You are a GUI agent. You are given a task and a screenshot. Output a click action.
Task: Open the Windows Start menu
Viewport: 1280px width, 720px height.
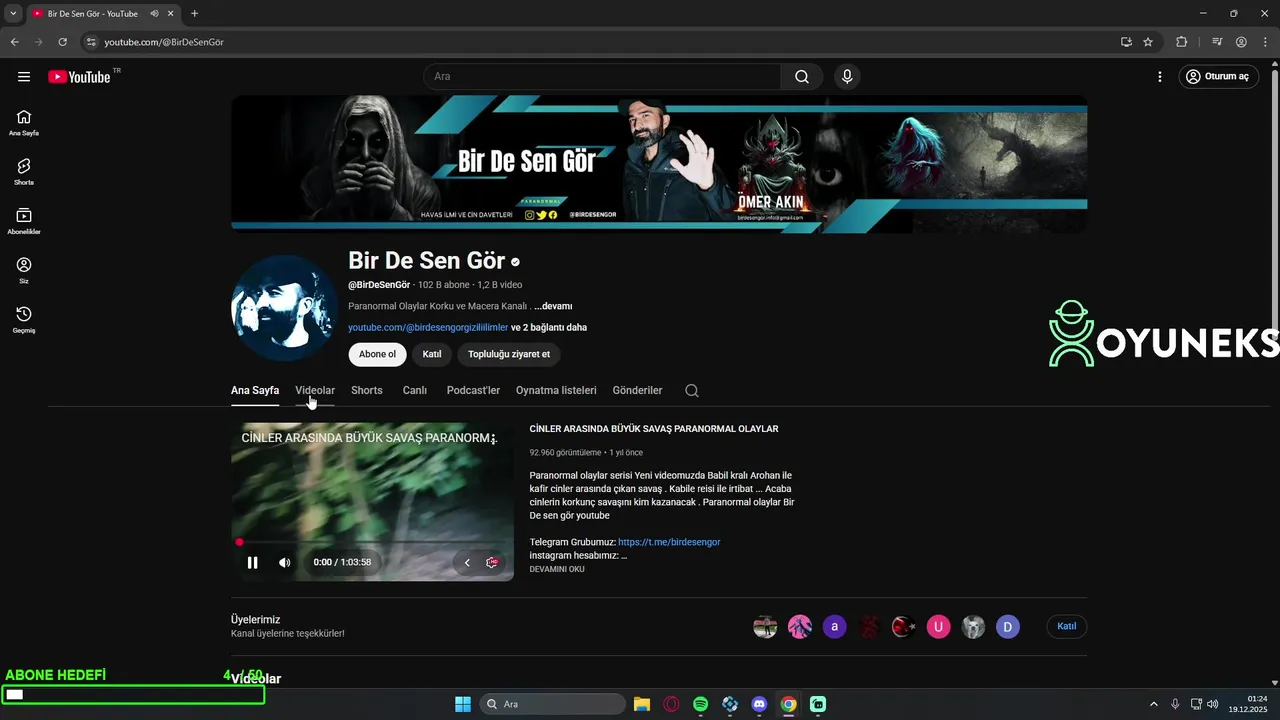[463, 704]
